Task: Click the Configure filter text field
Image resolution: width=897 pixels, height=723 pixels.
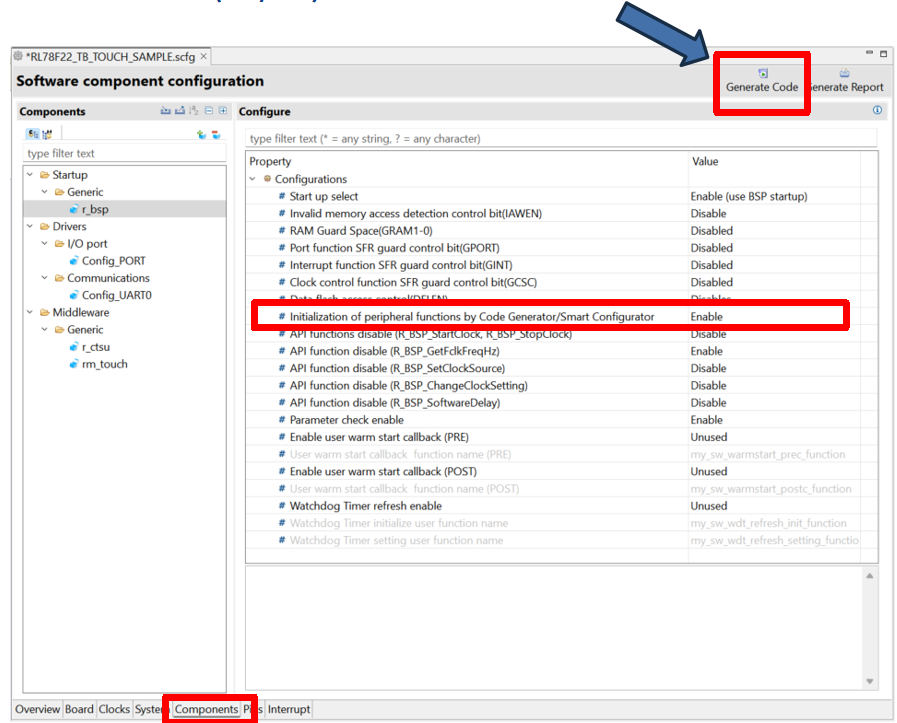Action: click(x=562, y=138)
